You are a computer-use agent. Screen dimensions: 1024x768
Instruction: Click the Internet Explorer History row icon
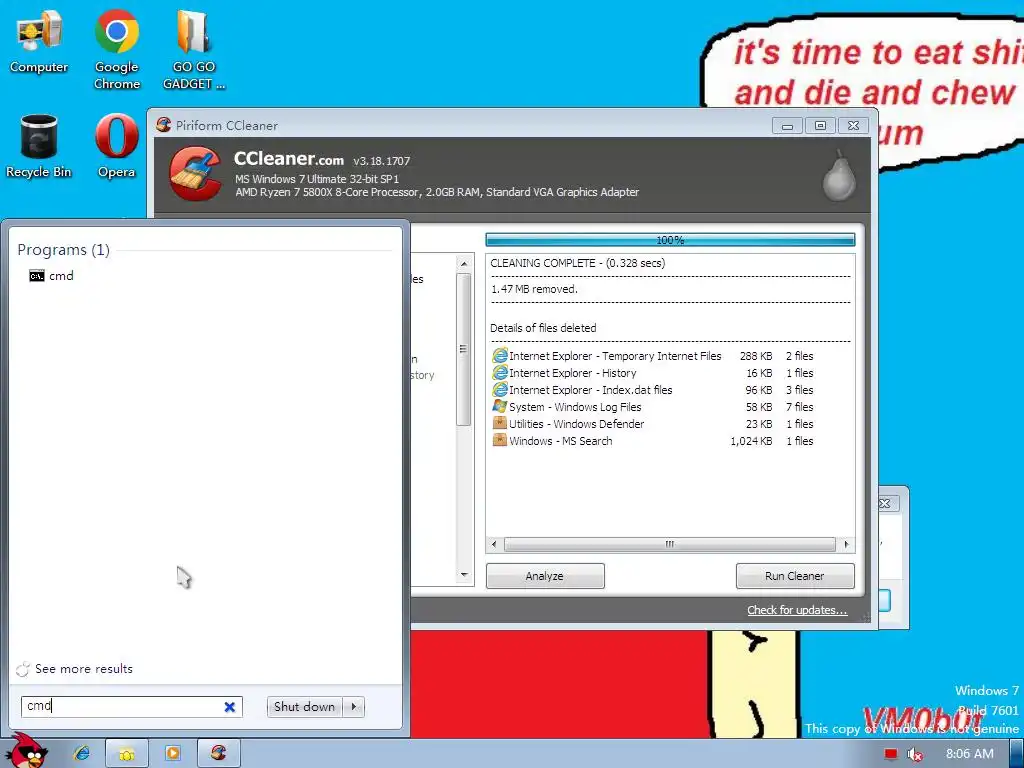(x=500, y=372)
